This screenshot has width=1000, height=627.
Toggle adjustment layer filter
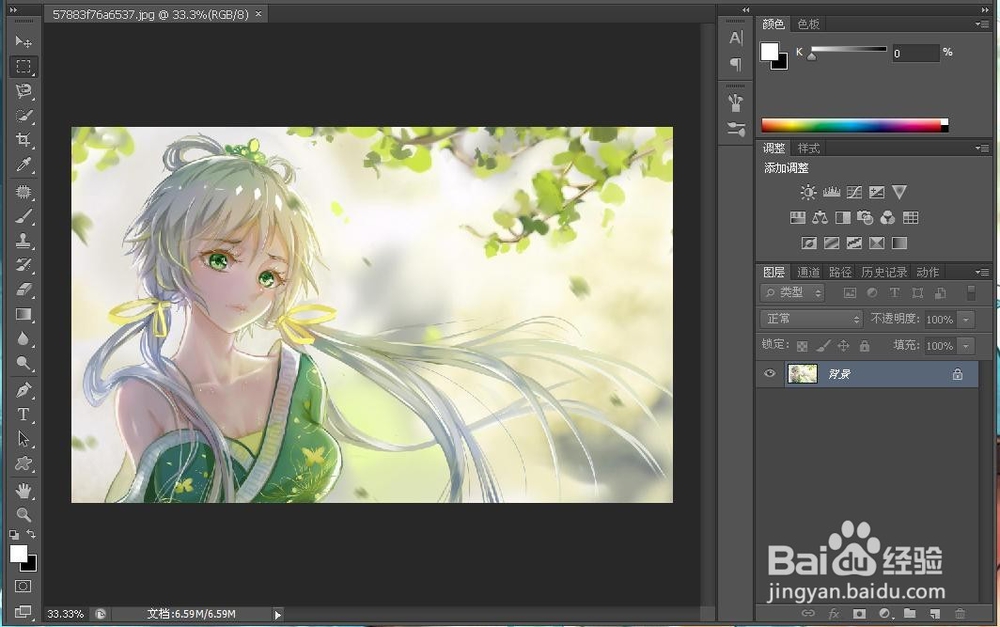tap(872, 293)
